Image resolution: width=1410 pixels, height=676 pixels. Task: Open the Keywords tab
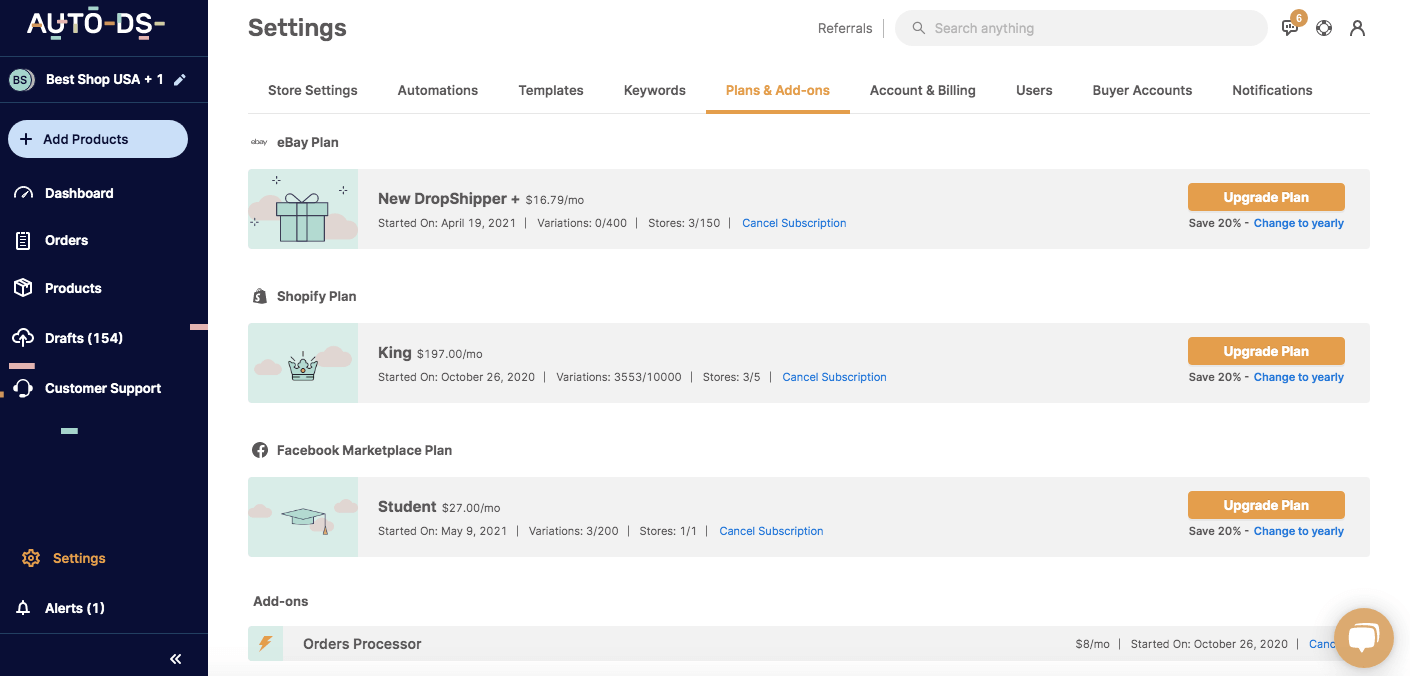(x=655, y=90)
